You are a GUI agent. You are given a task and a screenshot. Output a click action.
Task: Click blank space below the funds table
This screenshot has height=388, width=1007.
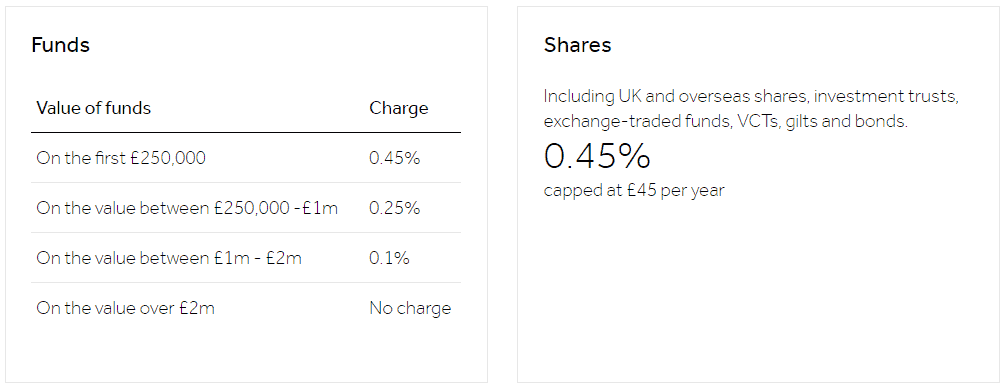246,357
